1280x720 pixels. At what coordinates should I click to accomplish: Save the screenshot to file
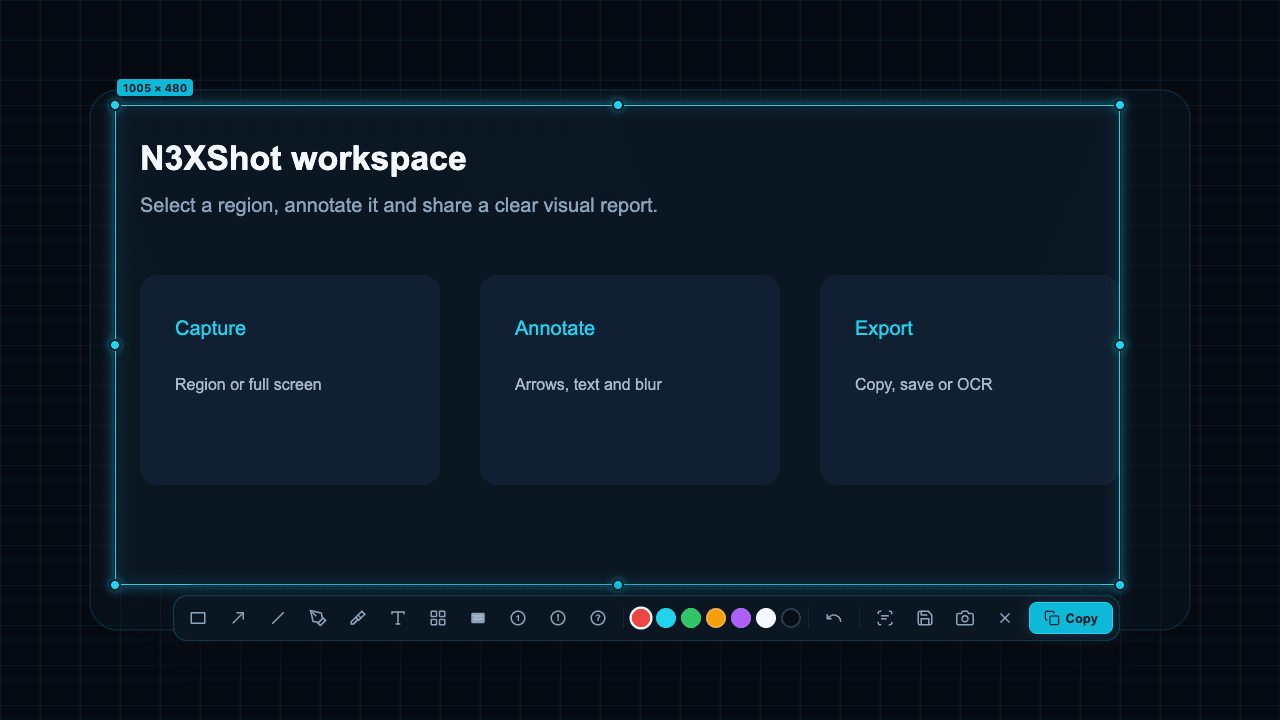pyautogui.click(x=925, y=618)
